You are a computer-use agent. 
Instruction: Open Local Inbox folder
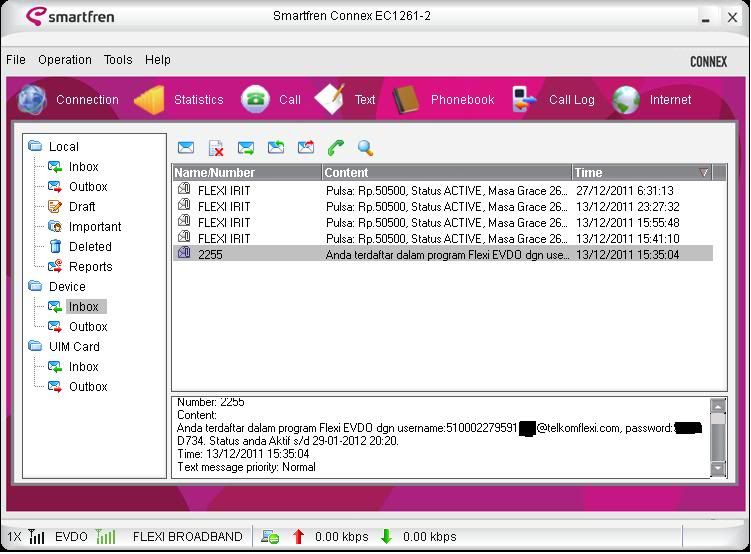(x=83, y=167)
